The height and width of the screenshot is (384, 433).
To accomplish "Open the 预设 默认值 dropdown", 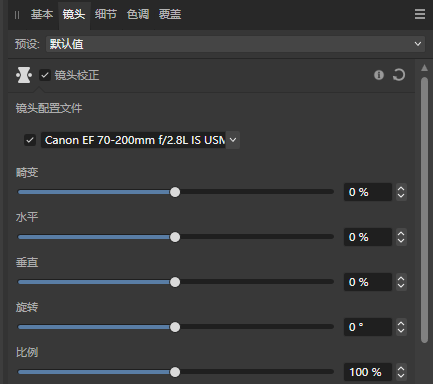I will coord(235,44).
